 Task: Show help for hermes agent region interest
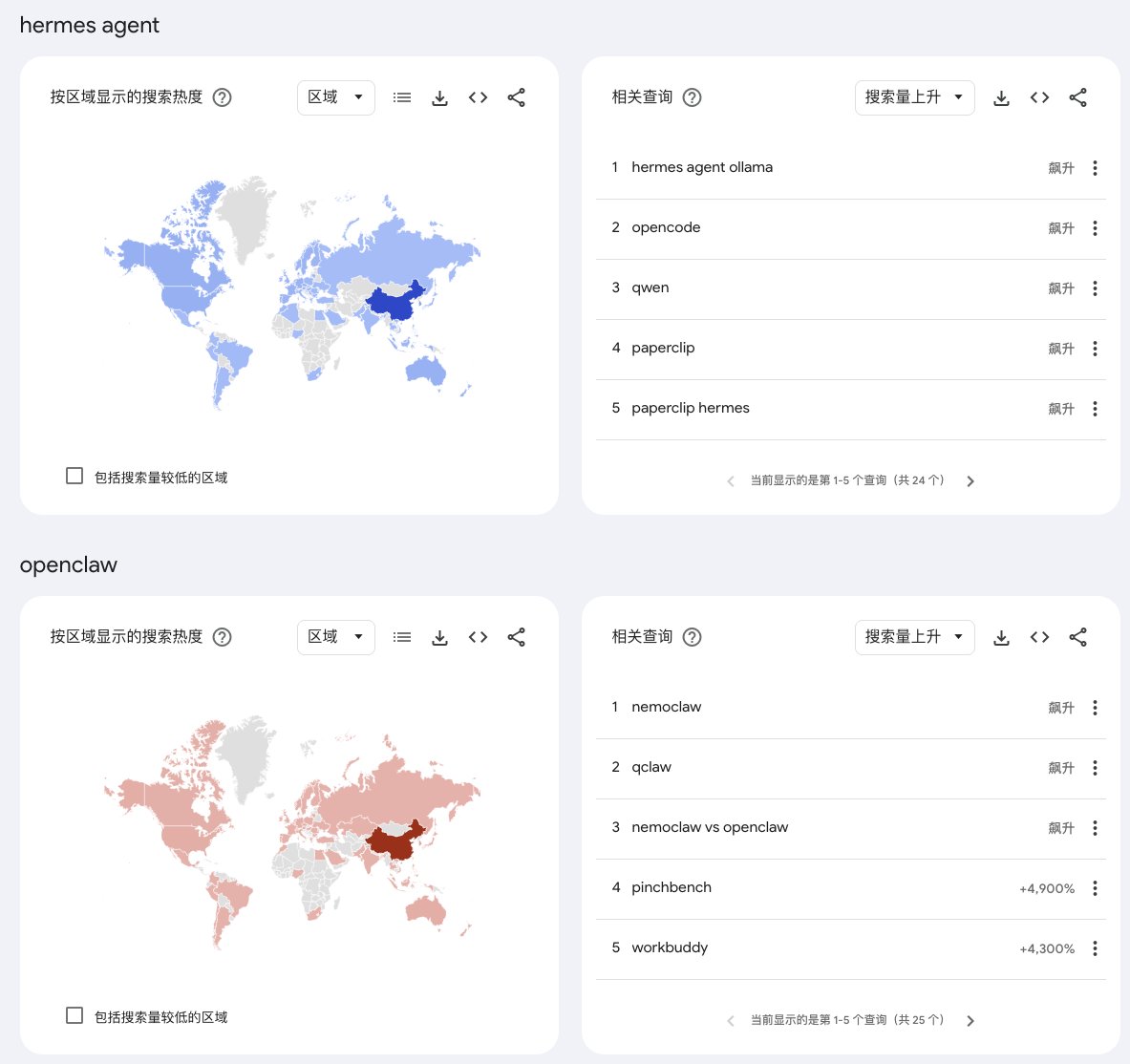coord(222,97)
